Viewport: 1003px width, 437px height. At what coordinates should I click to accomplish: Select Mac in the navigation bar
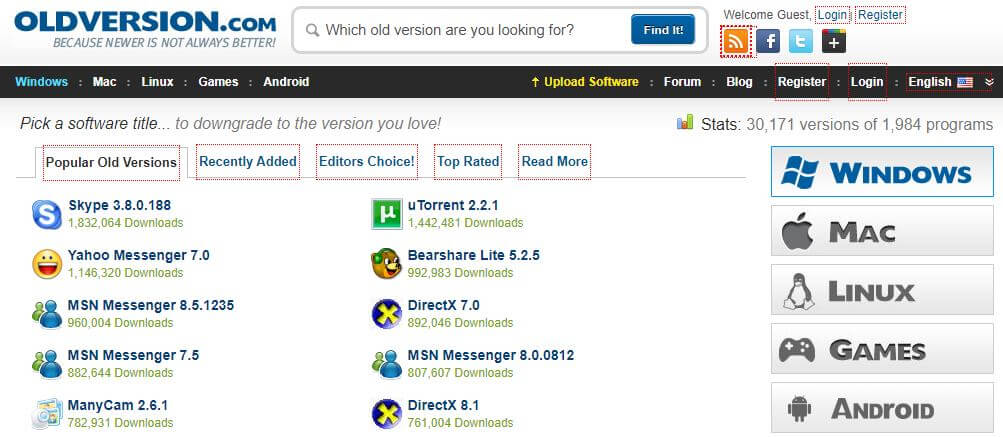(104, 82)
